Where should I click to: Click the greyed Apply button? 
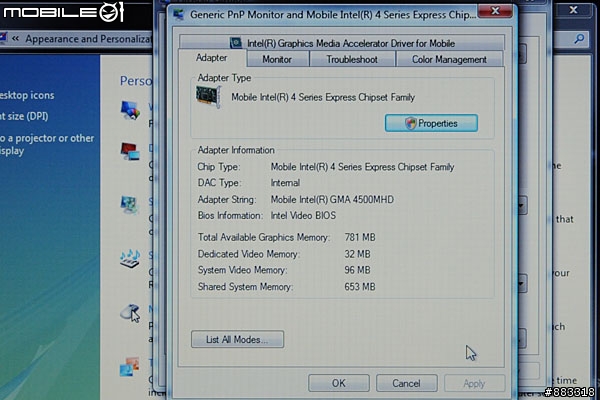[x=474, y=383]
